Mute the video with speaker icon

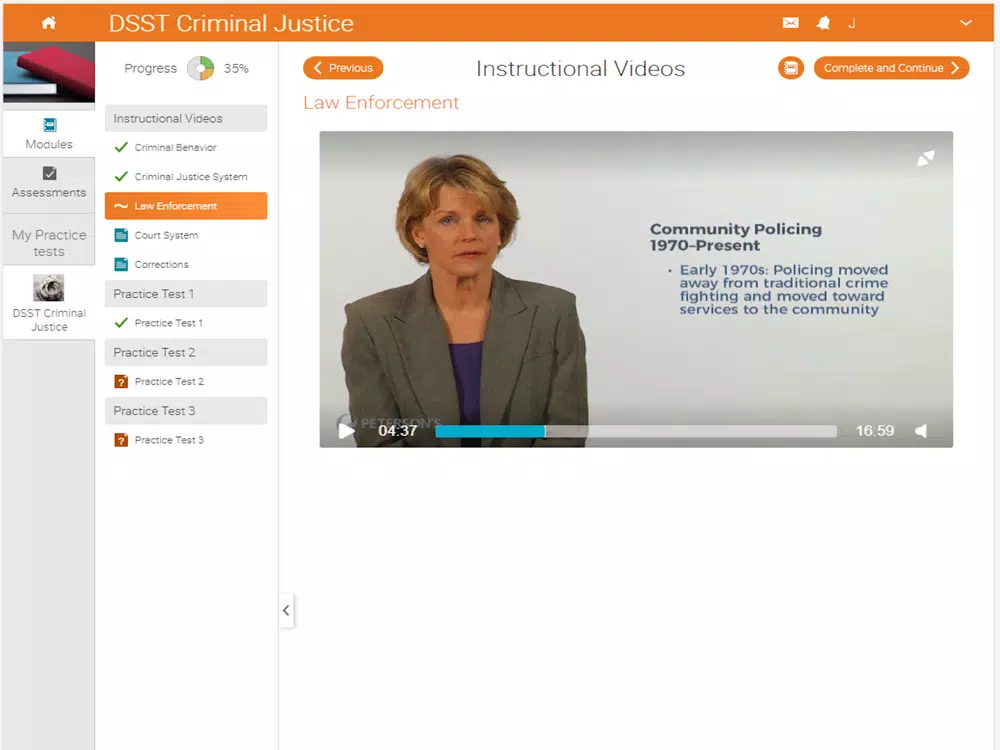(x=922, y=431)
